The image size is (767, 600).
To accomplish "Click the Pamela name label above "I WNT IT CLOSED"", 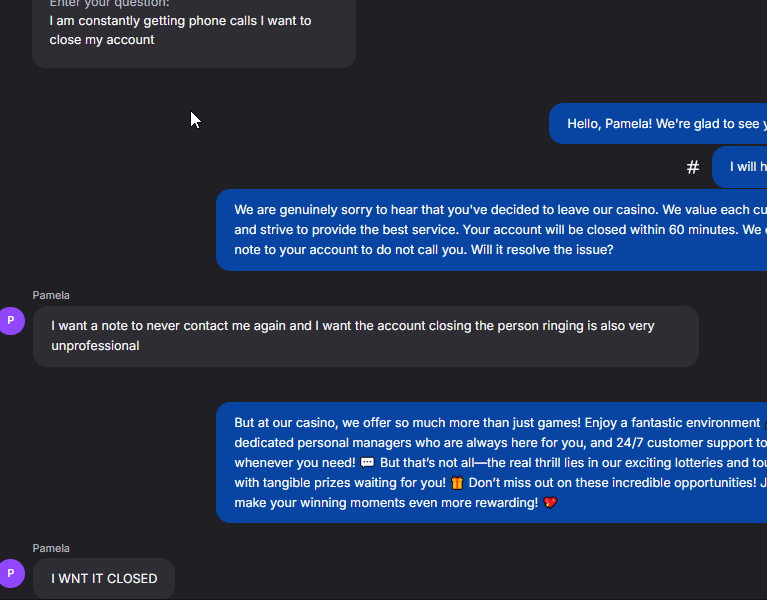I will (51, 548).
